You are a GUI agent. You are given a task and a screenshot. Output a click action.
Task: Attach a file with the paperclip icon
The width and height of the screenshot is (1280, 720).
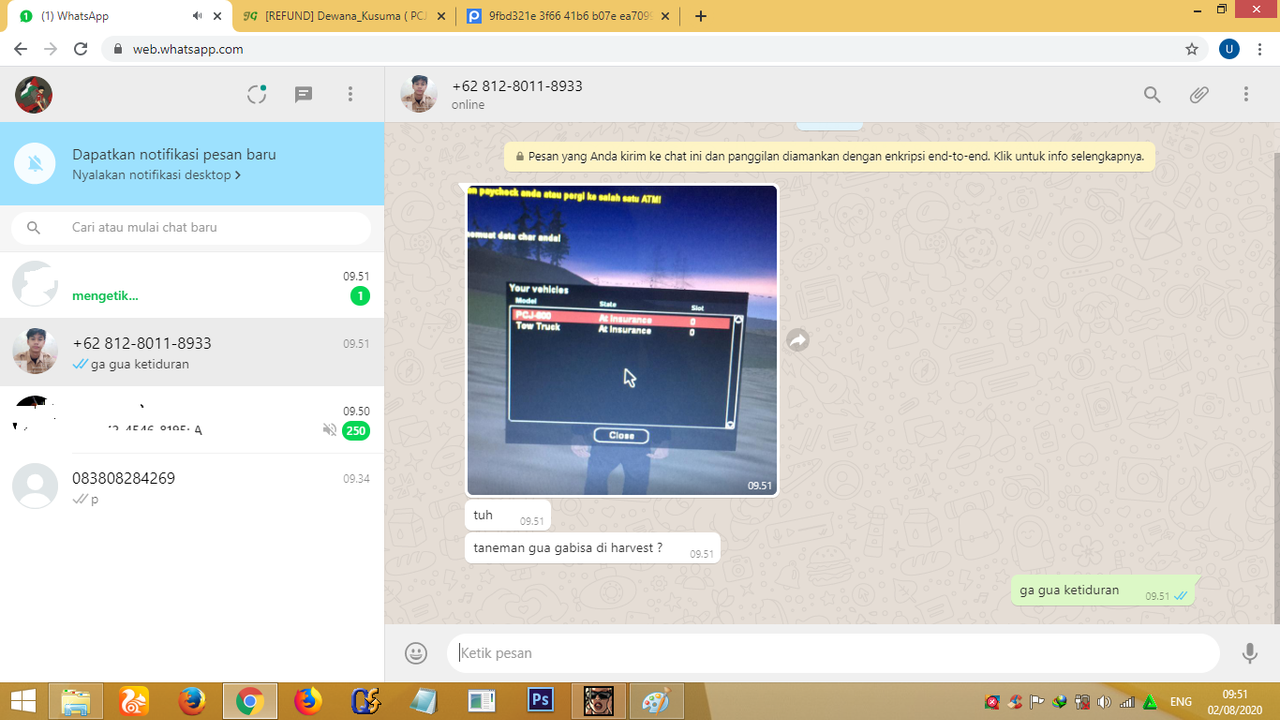click(x=1199, y=94)
